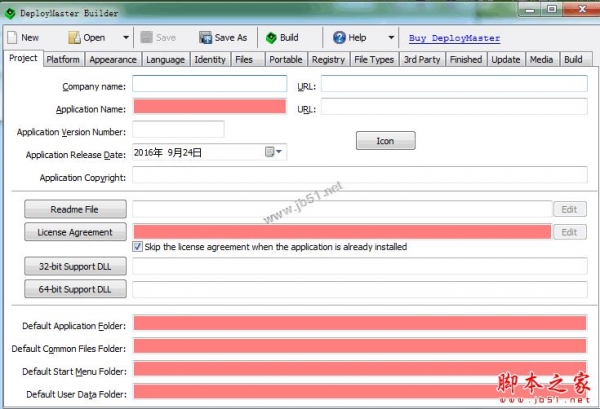Go to the Registry tab
This screenshot has height=409, width=600.
[328, 60]
